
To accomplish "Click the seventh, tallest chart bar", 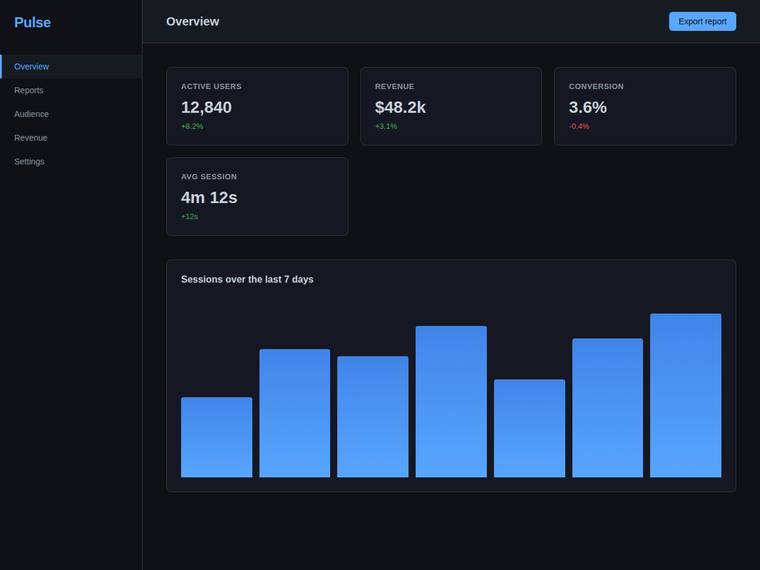I will tap(685, 396).
